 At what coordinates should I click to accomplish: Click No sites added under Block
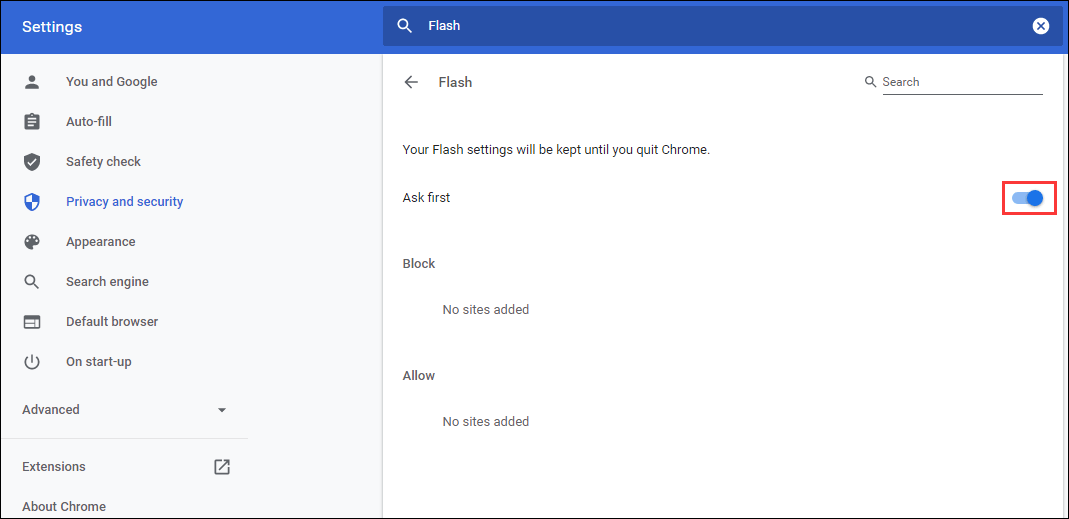485,310
